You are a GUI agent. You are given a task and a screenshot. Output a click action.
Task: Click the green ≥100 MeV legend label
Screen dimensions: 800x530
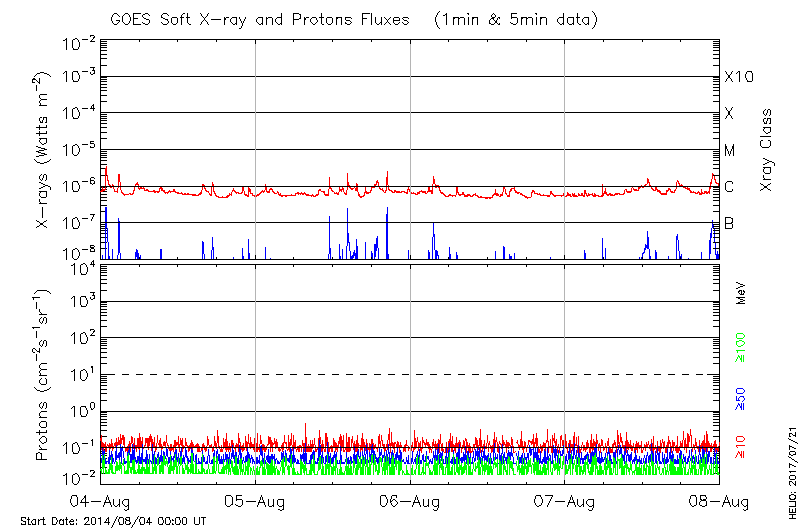point(742,348)
